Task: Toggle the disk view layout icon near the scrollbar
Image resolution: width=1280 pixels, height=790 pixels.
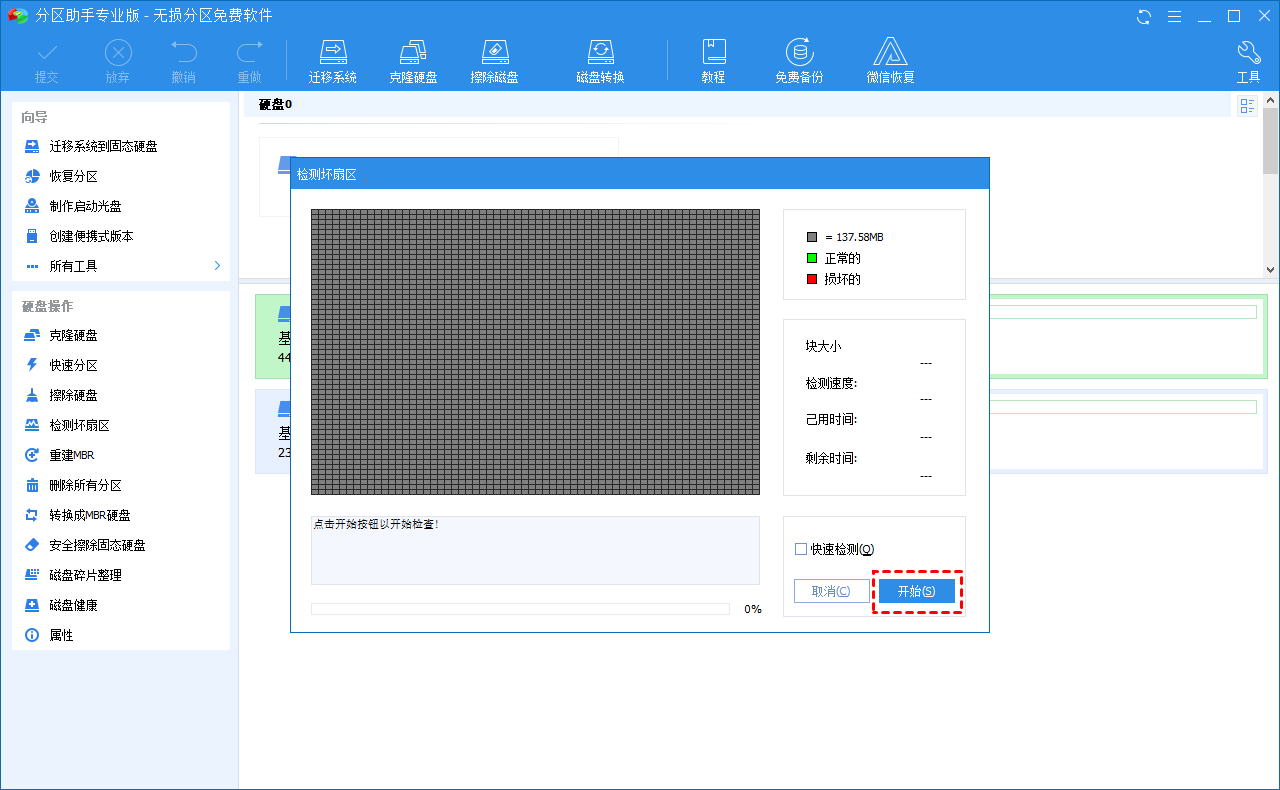Action: click(1247, 105)
